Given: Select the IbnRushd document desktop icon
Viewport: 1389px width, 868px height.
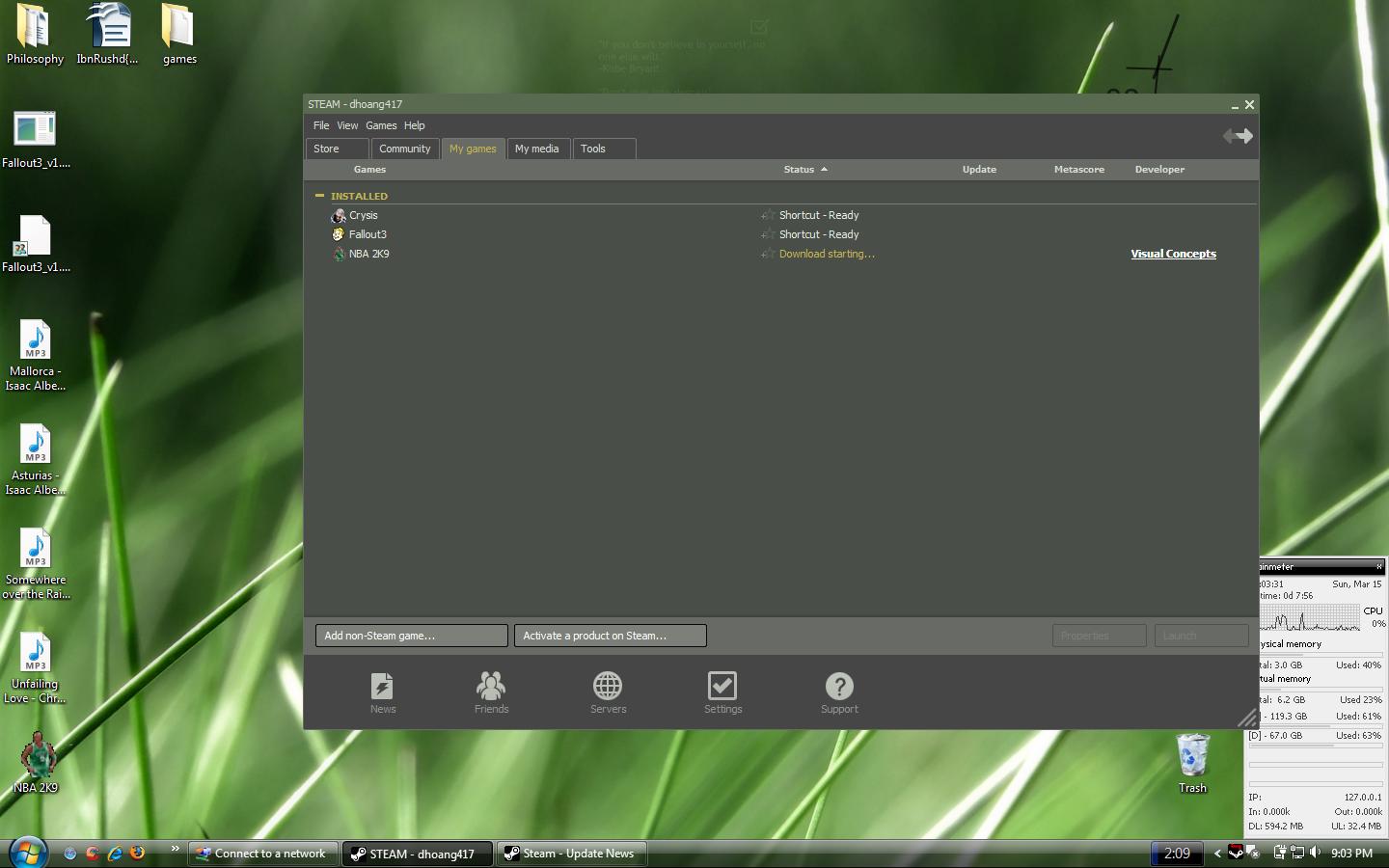Looking at the screenshot, I should point(108,35).
